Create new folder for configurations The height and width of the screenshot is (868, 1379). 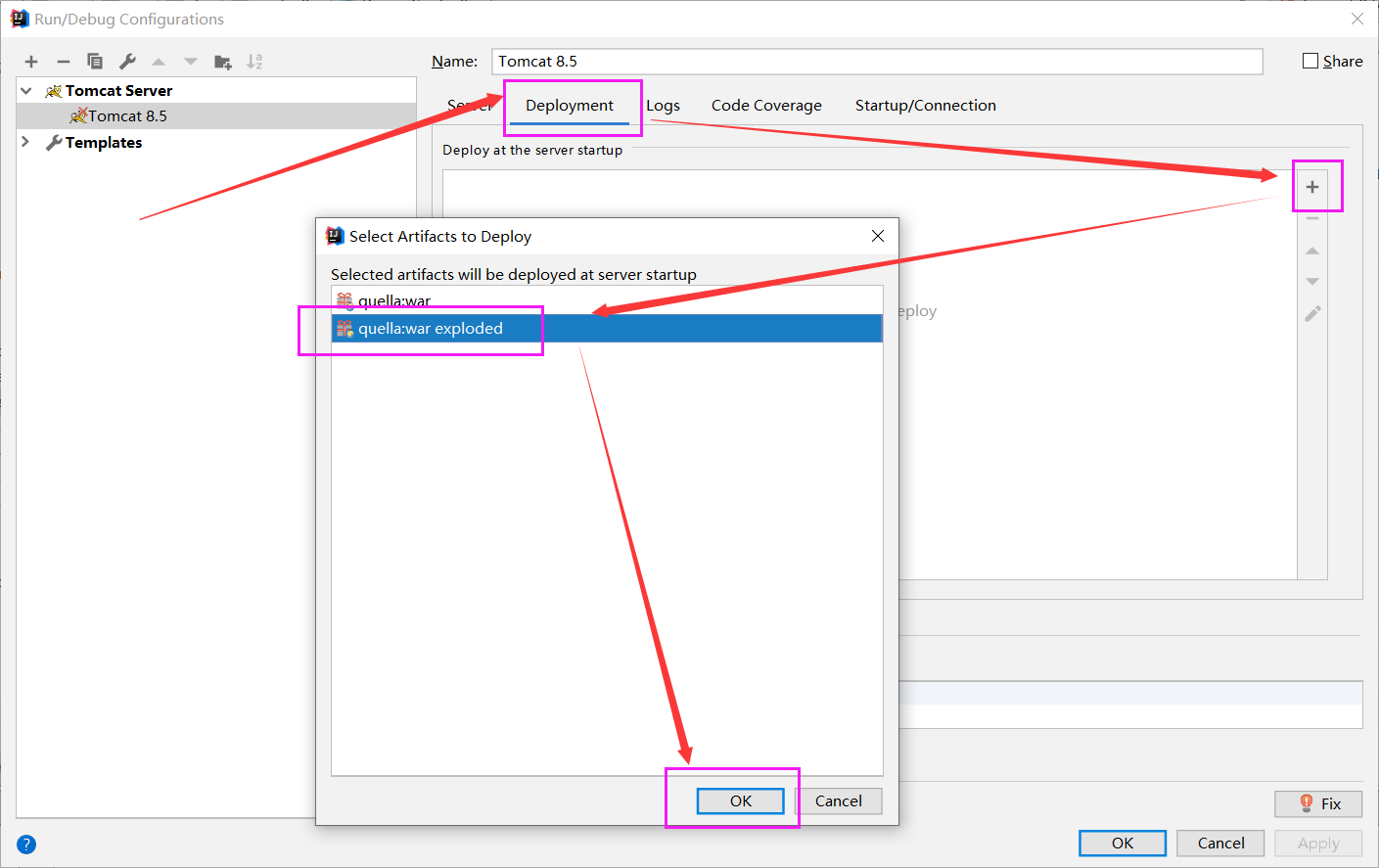[222, 61]
